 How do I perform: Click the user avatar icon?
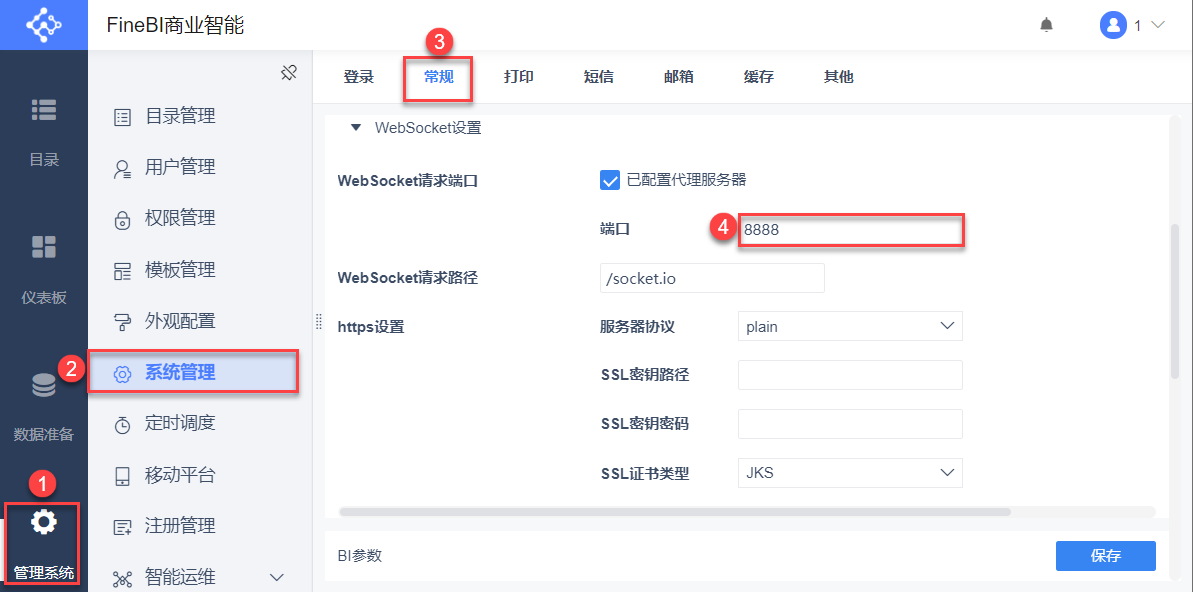[x=1113, y=25]
